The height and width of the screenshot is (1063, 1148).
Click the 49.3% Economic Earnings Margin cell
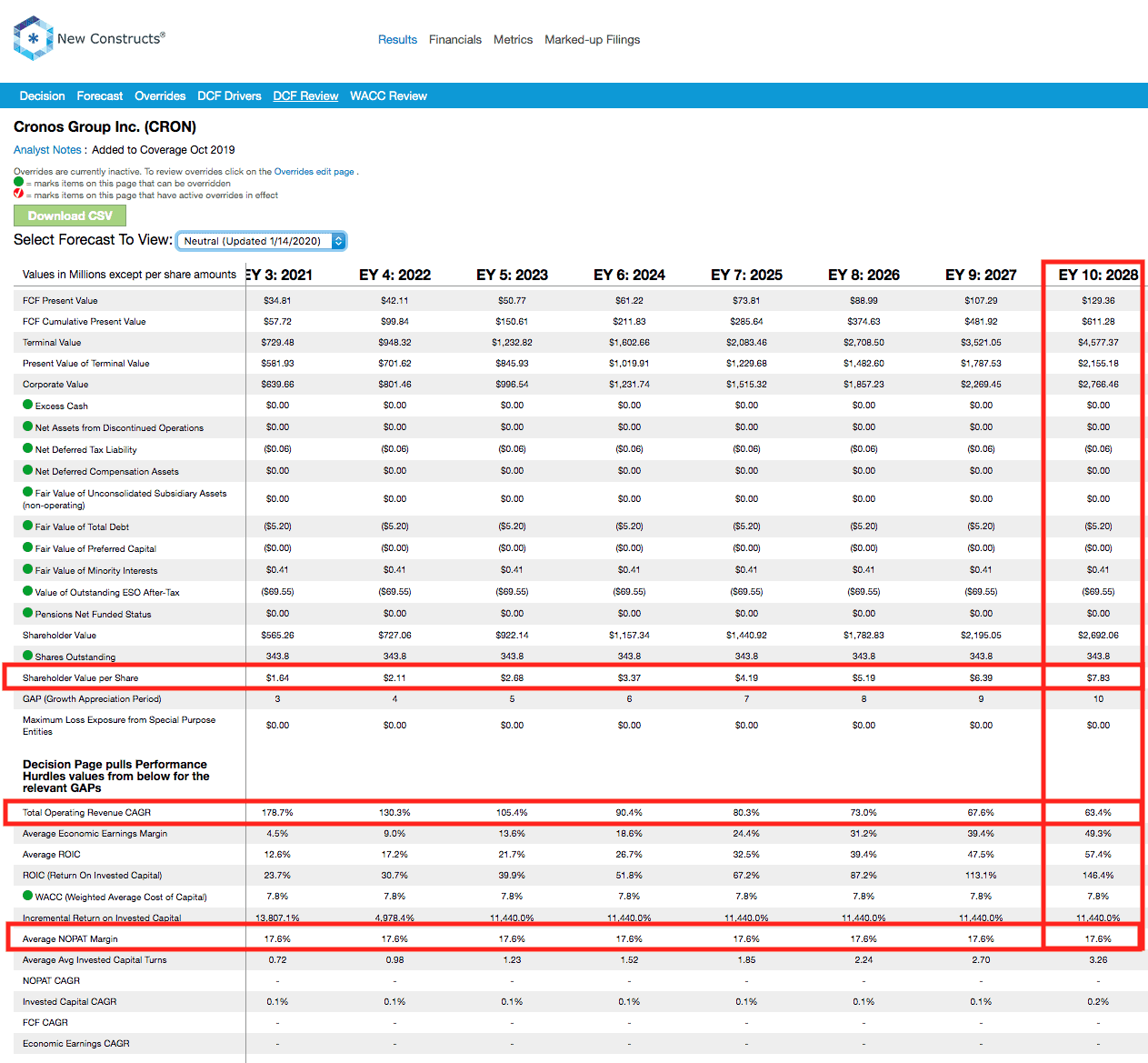[1098, 833]
